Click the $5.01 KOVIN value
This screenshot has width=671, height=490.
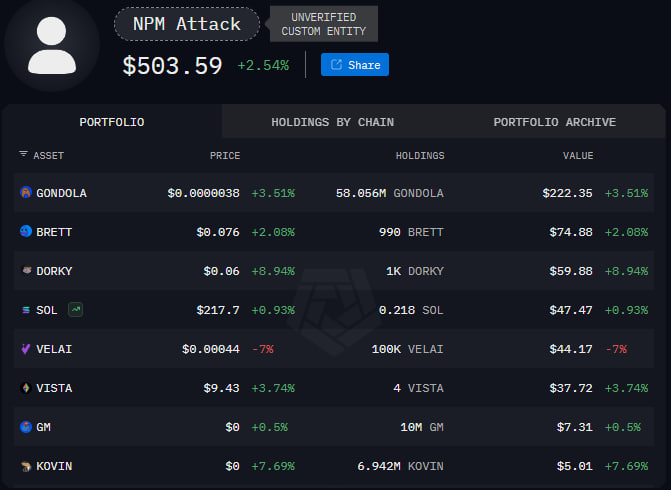tap(574, 466)
